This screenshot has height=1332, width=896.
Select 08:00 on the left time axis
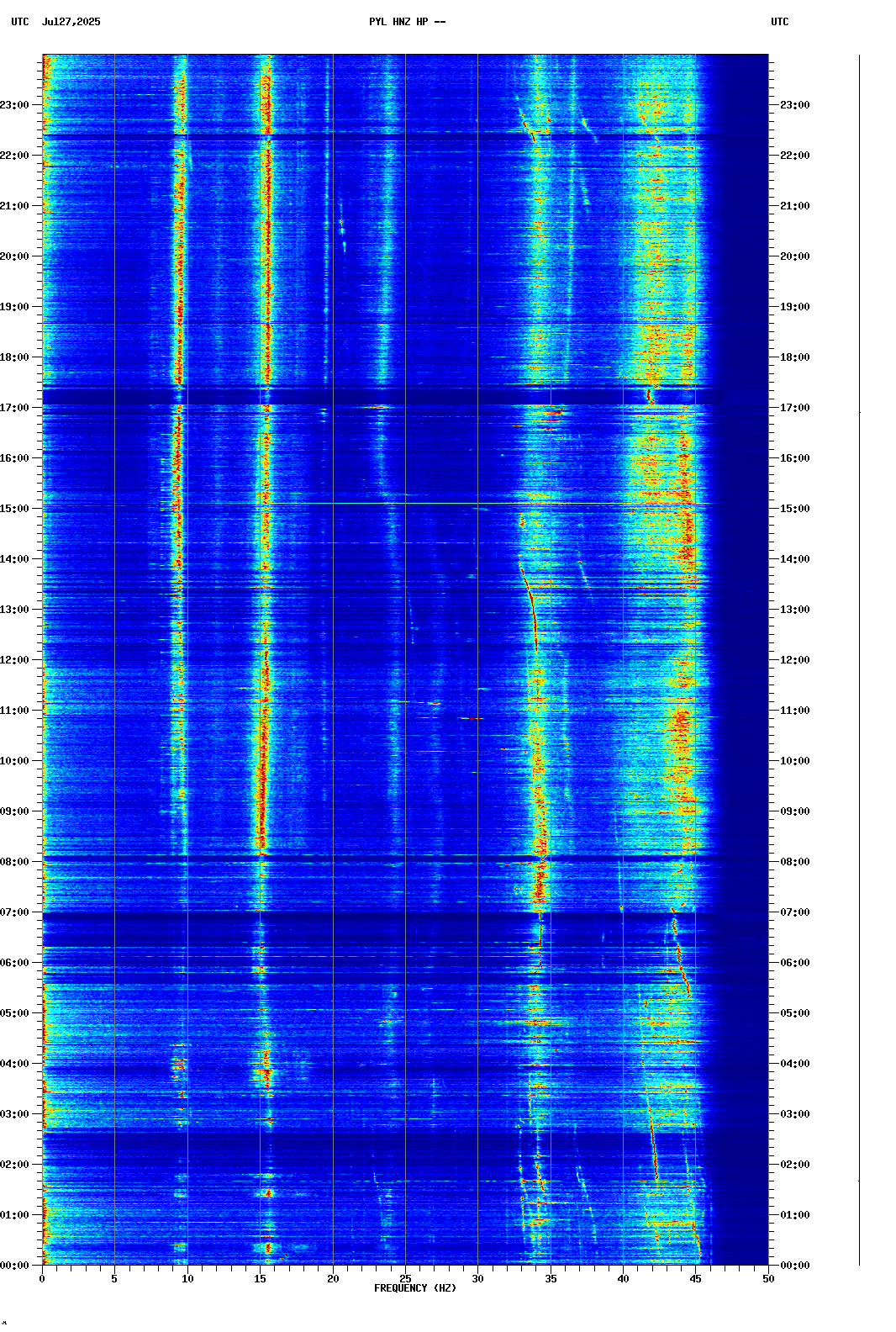coord(14,862)
